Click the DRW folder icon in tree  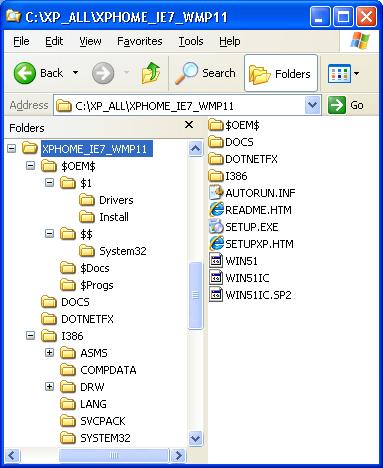click(68, 387)
